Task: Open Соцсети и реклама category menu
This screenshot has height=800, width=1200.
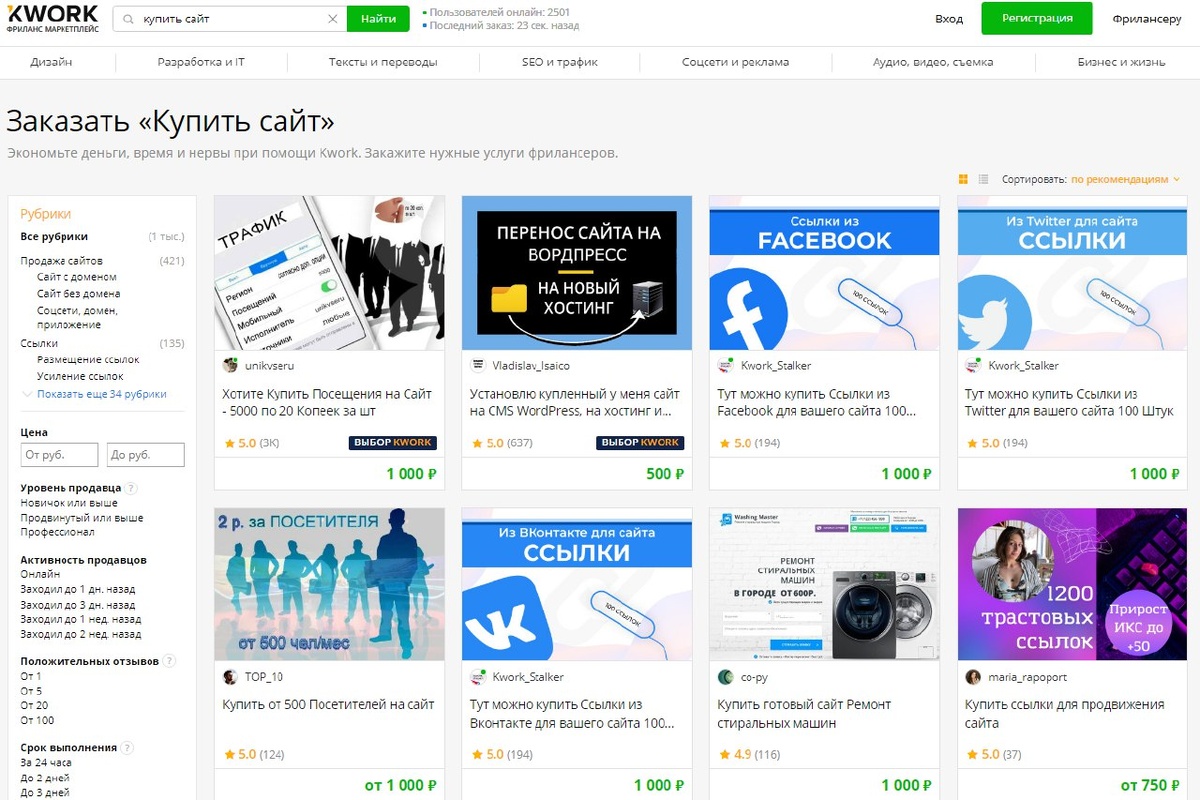Action: [735, 62]
